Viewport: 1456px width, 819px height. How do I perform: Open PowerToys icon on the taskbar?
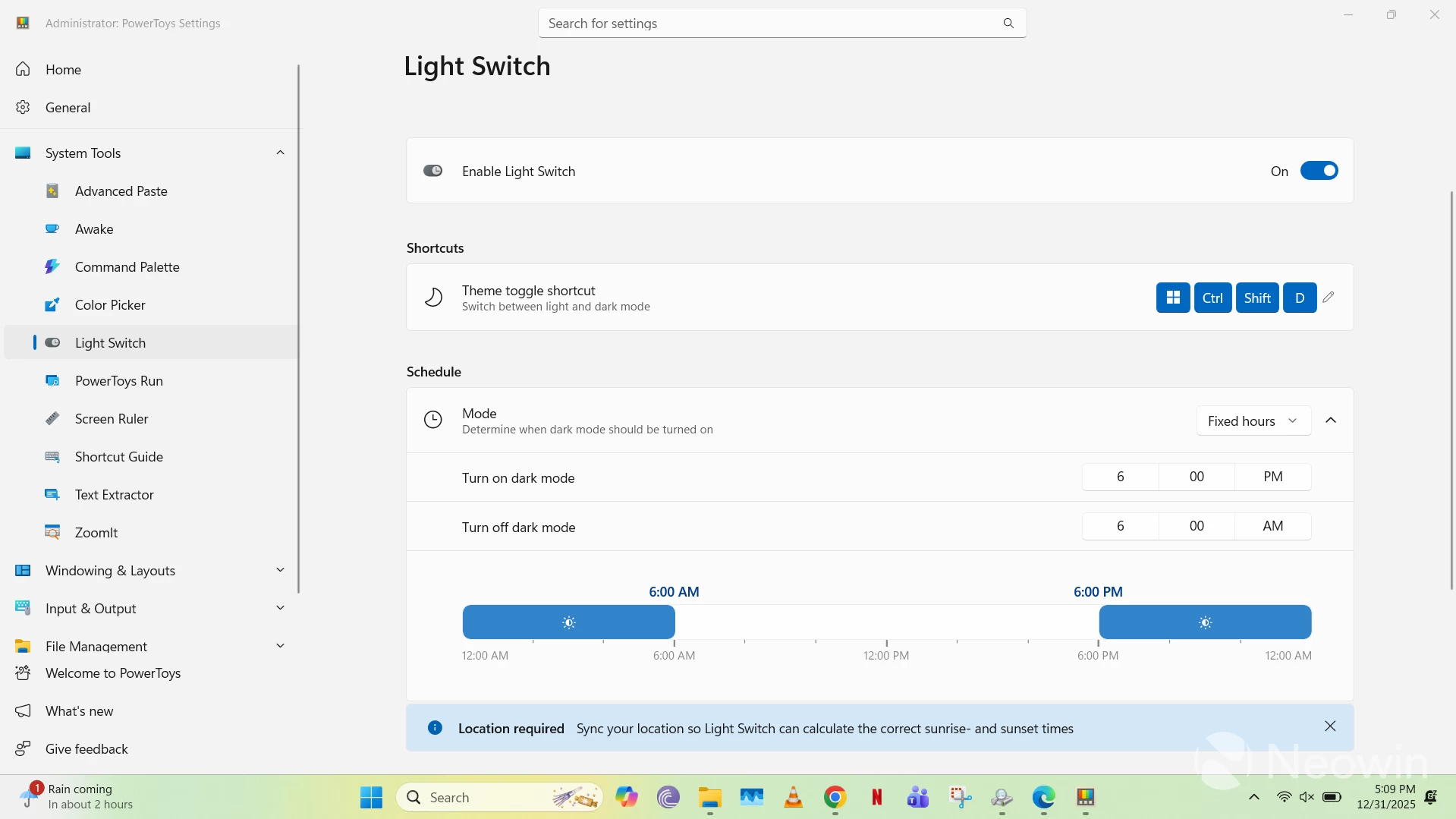tap(1085, 797)
